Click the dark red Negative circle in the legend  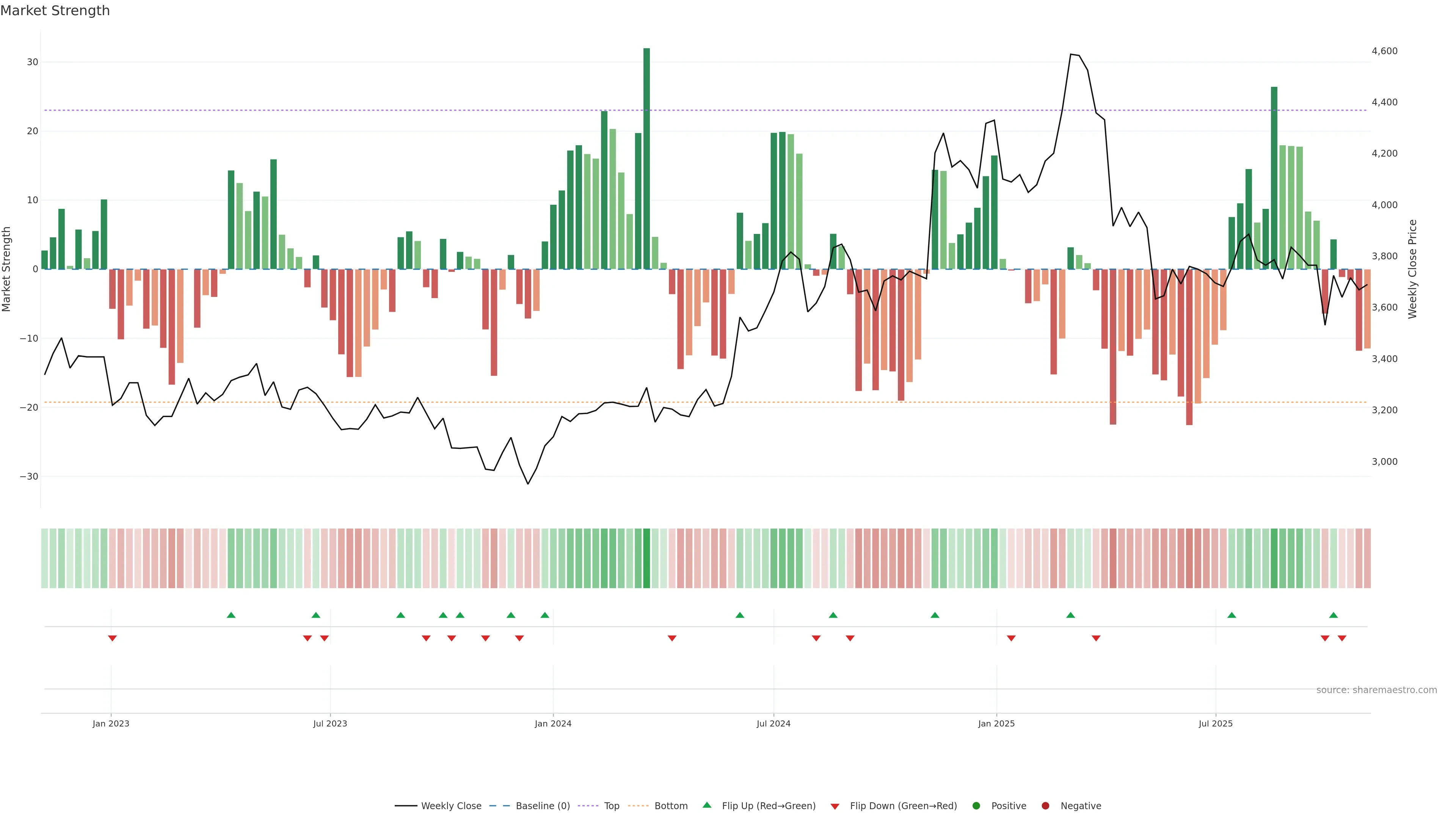(1045, 806)
